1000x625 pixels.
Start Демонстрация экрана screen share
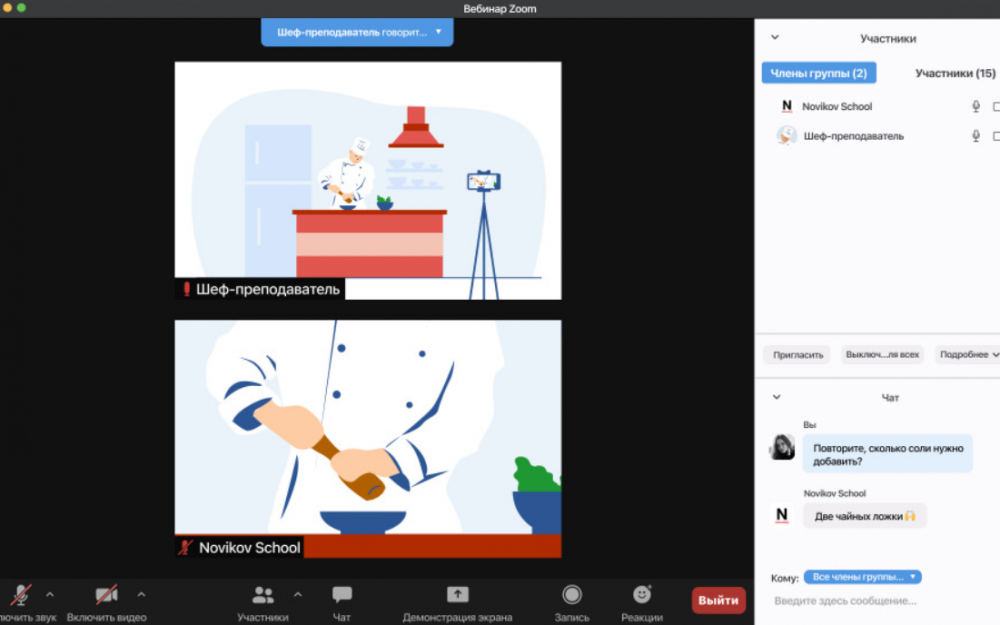457,594
